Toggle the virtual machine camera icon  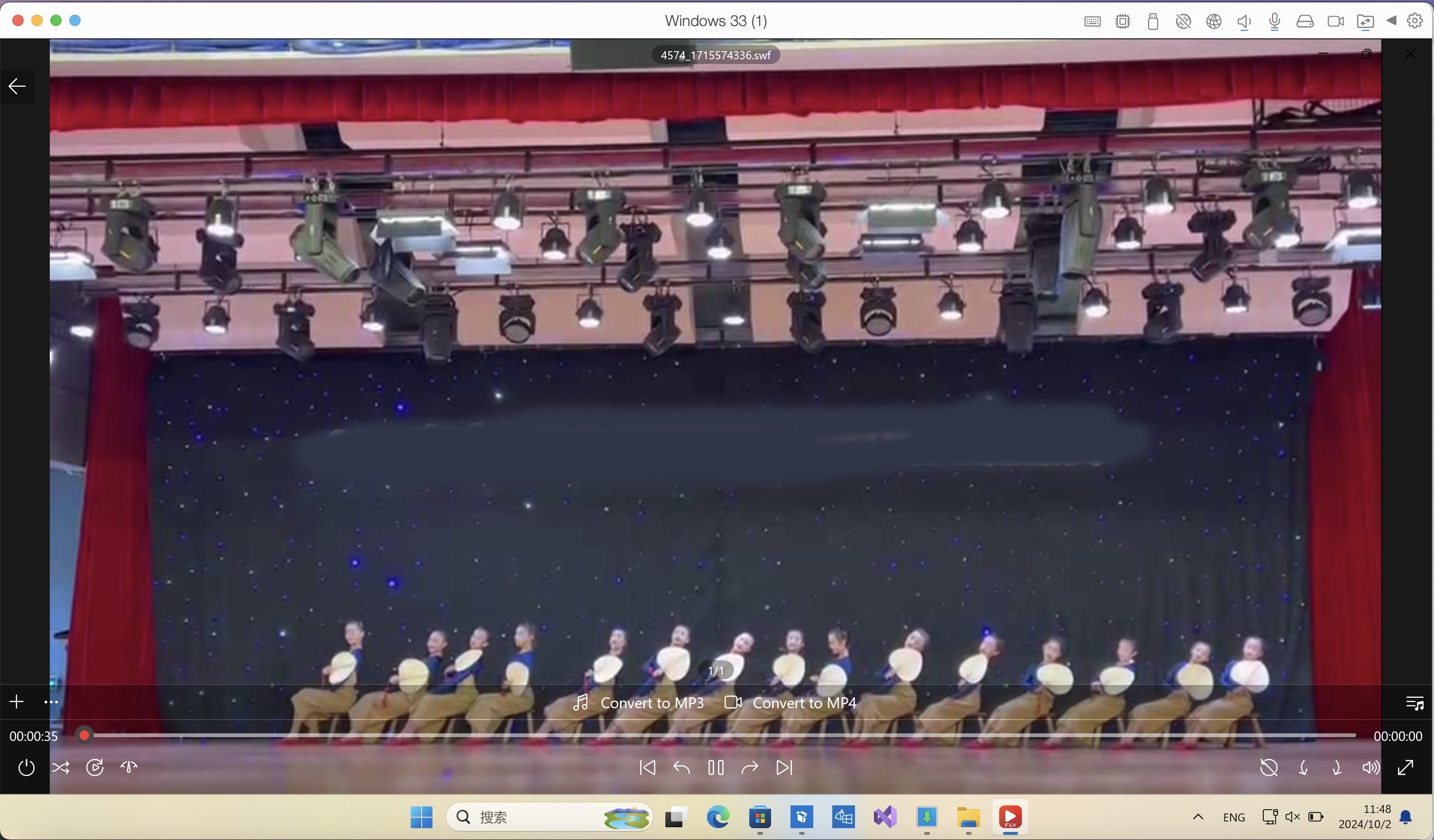pyautogui.click(x=1335, y=21)
